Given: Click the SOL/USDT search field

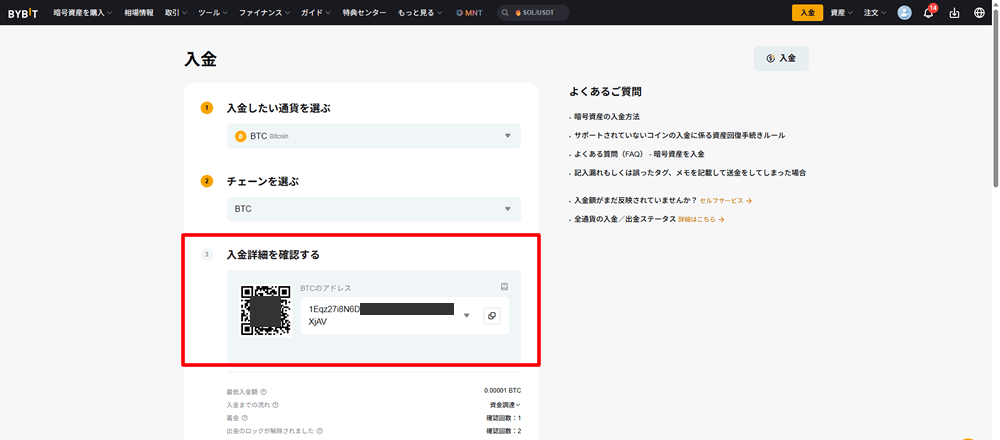Looking at the screenshot, I should [535, 13].
